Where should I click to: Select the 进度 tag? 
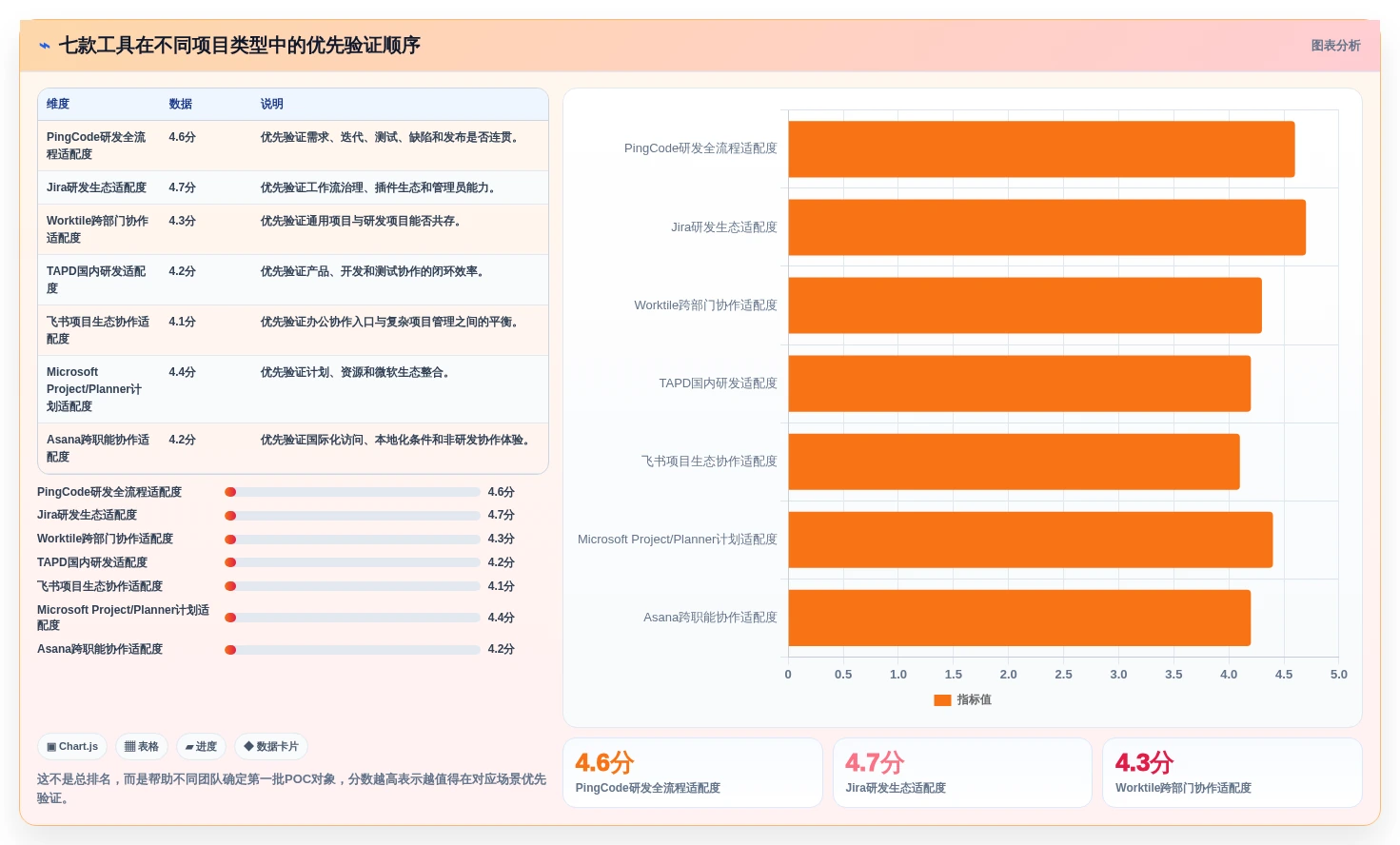pyautogui.click(x=201, y=747)
